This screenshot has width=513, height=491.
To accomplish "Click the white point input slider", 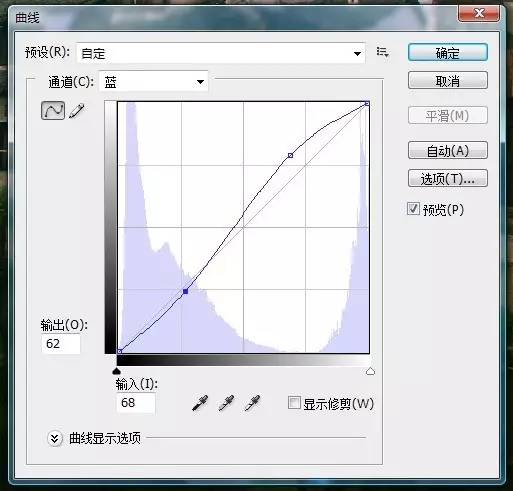I will 370,371.
